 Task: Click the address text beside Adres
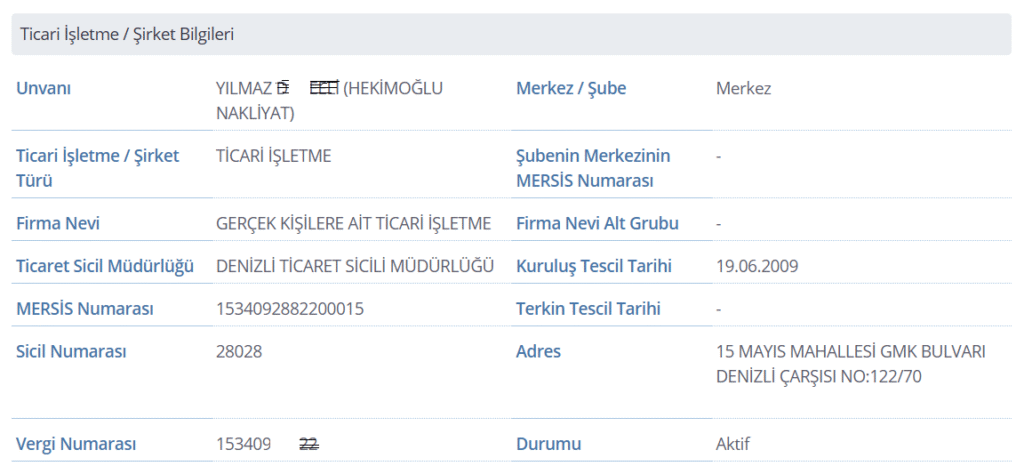click(851, 364)
